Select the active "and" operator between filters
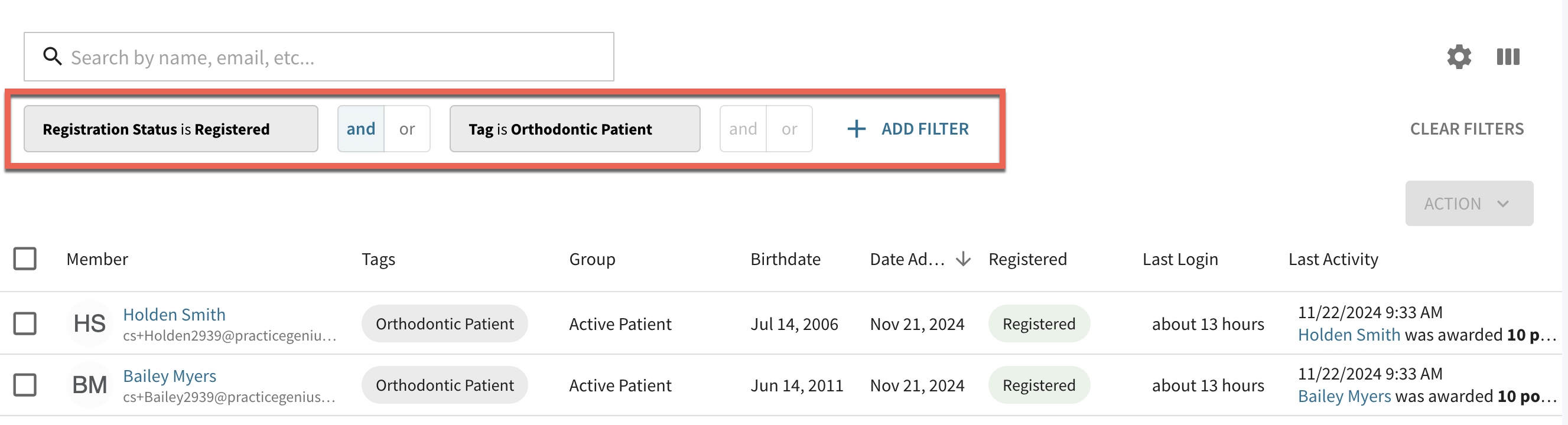1568x425 pixels. pos(361,129)
